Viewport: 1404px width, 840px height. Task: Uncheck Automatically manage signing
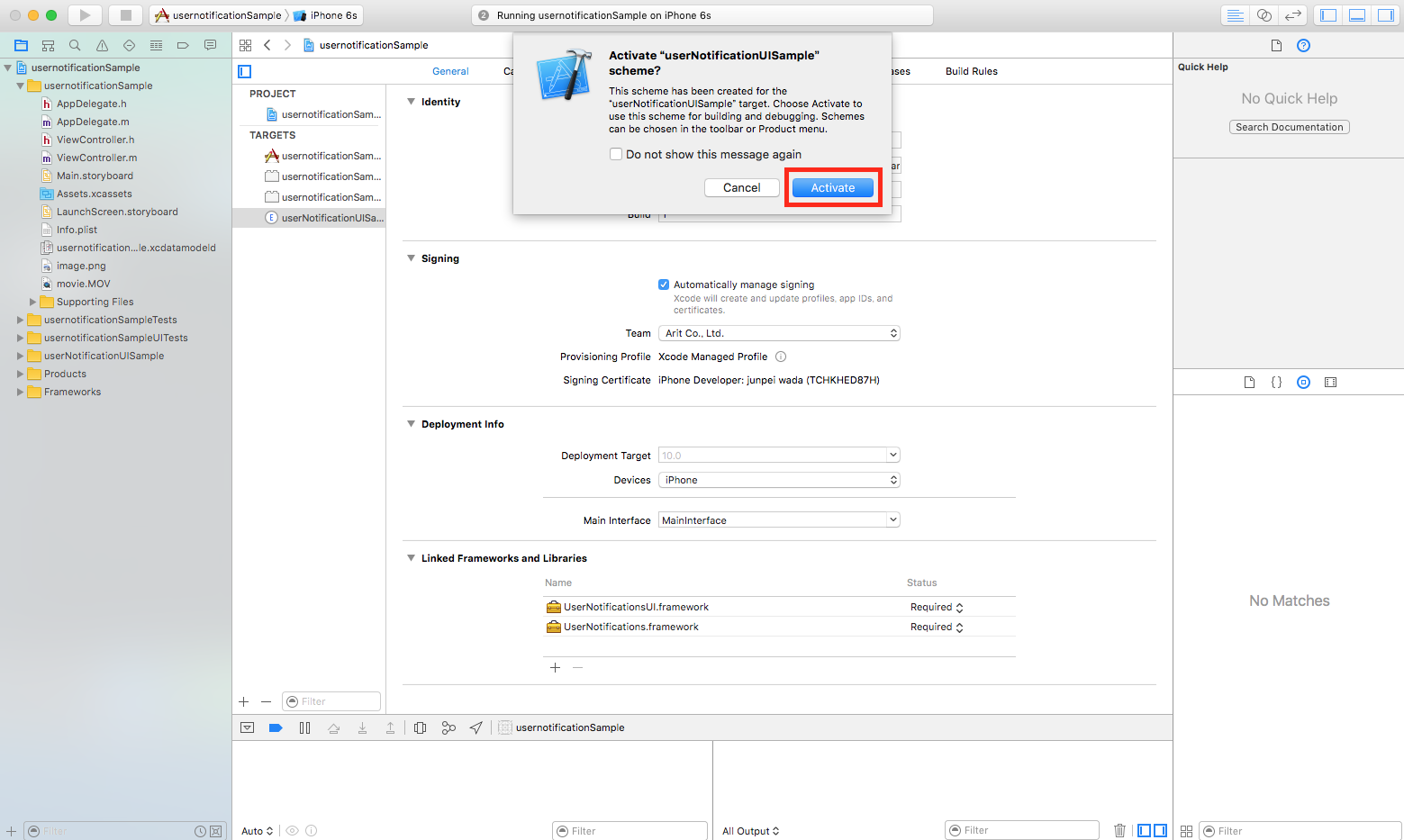pos(664,285)
